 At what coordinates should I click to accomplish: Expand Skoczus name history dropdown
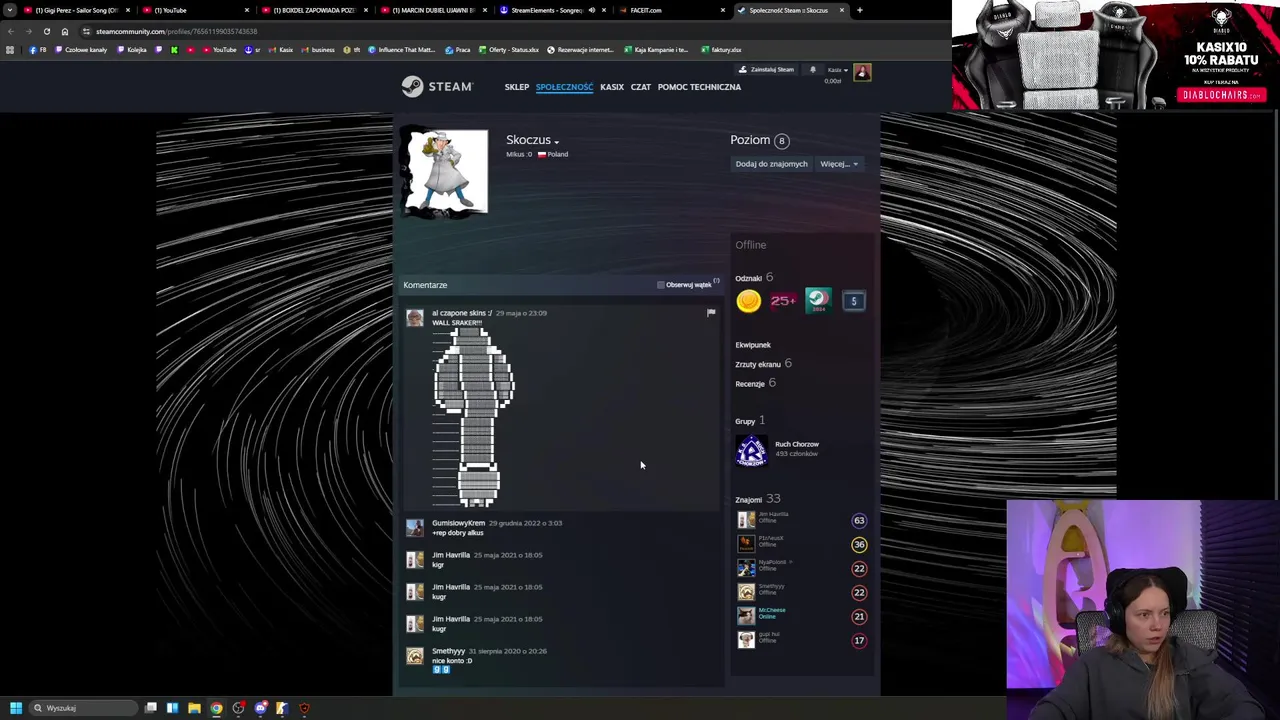[557, 142]
